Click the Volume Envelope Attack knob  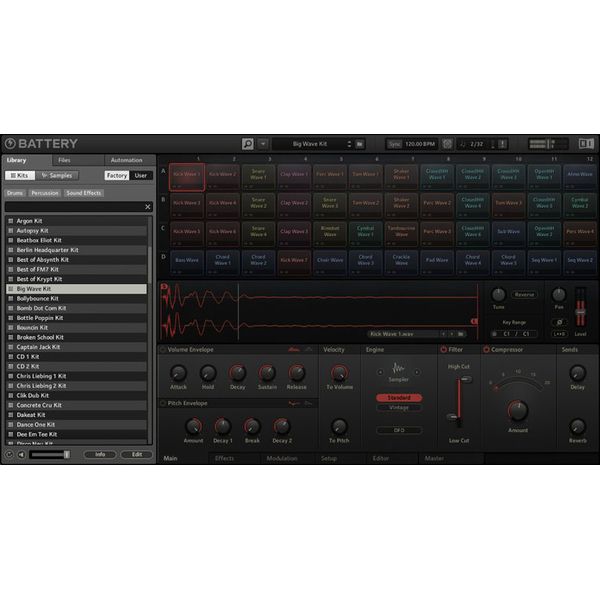[x=178, y=373]
